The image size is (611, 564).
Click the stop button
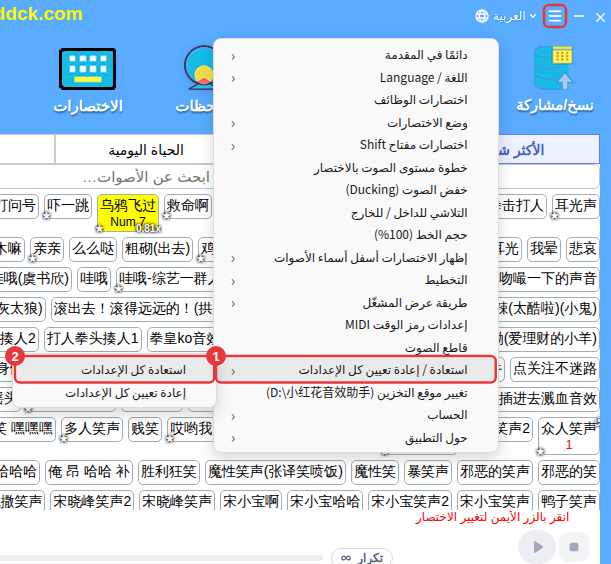click(x=574, y=547)
